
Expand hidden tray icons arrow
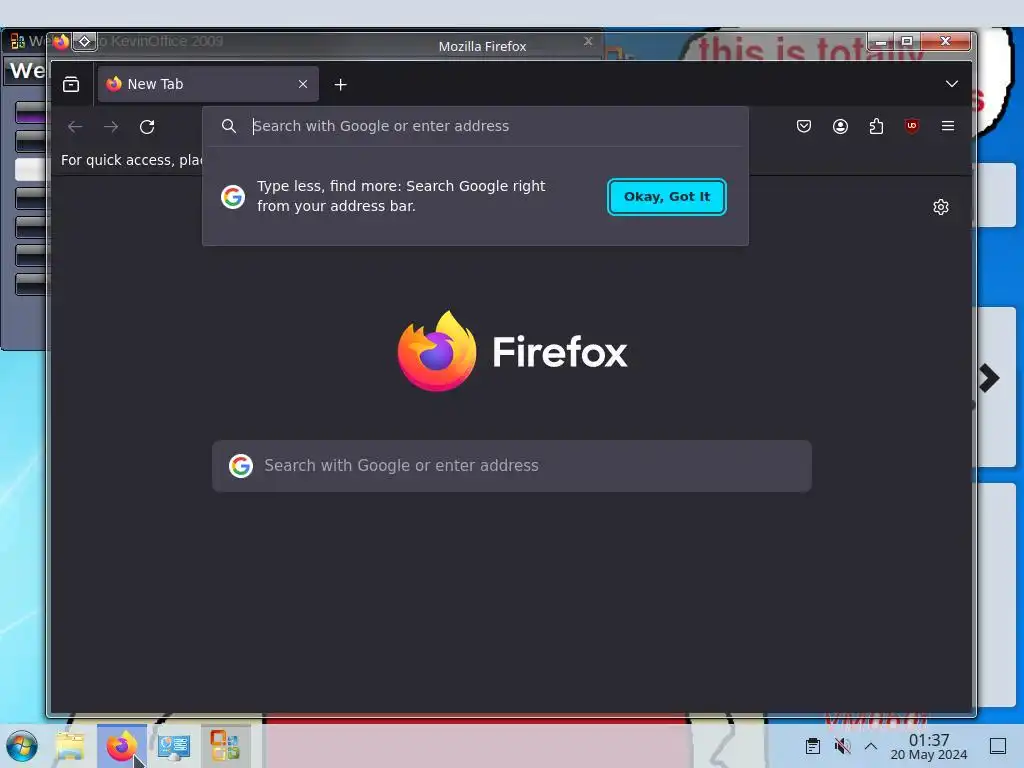point(871,746)
